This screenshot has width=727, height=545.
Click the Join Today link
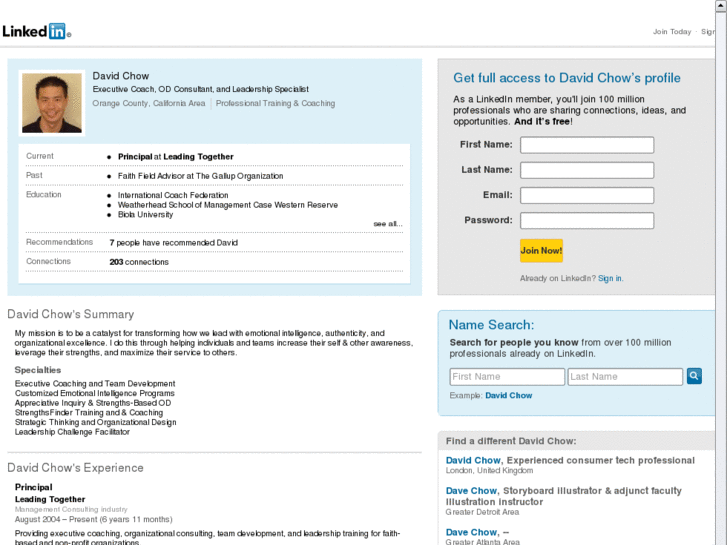[x=672, y=32]
